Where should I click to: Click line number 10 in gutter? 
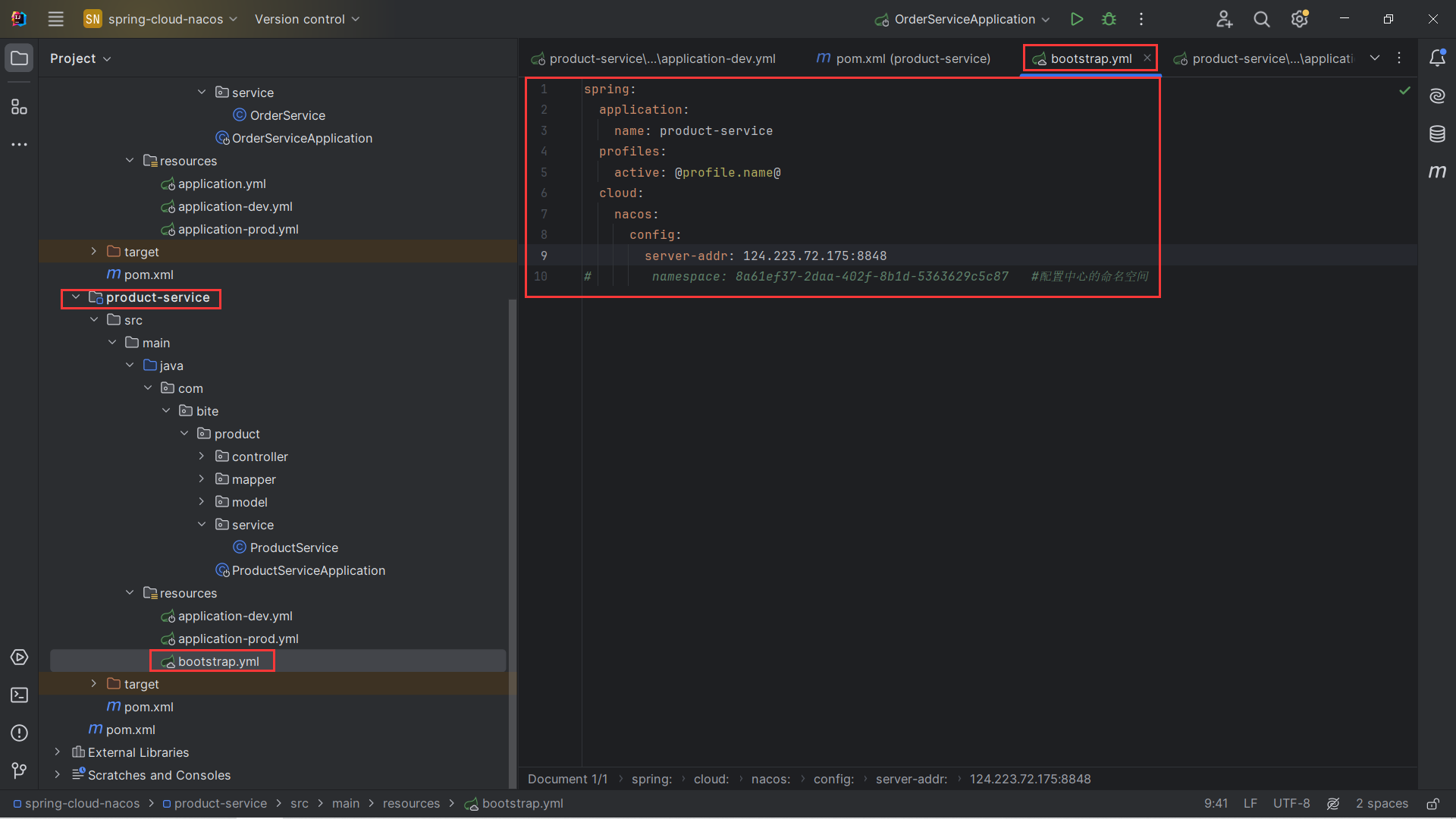(541, 277)
